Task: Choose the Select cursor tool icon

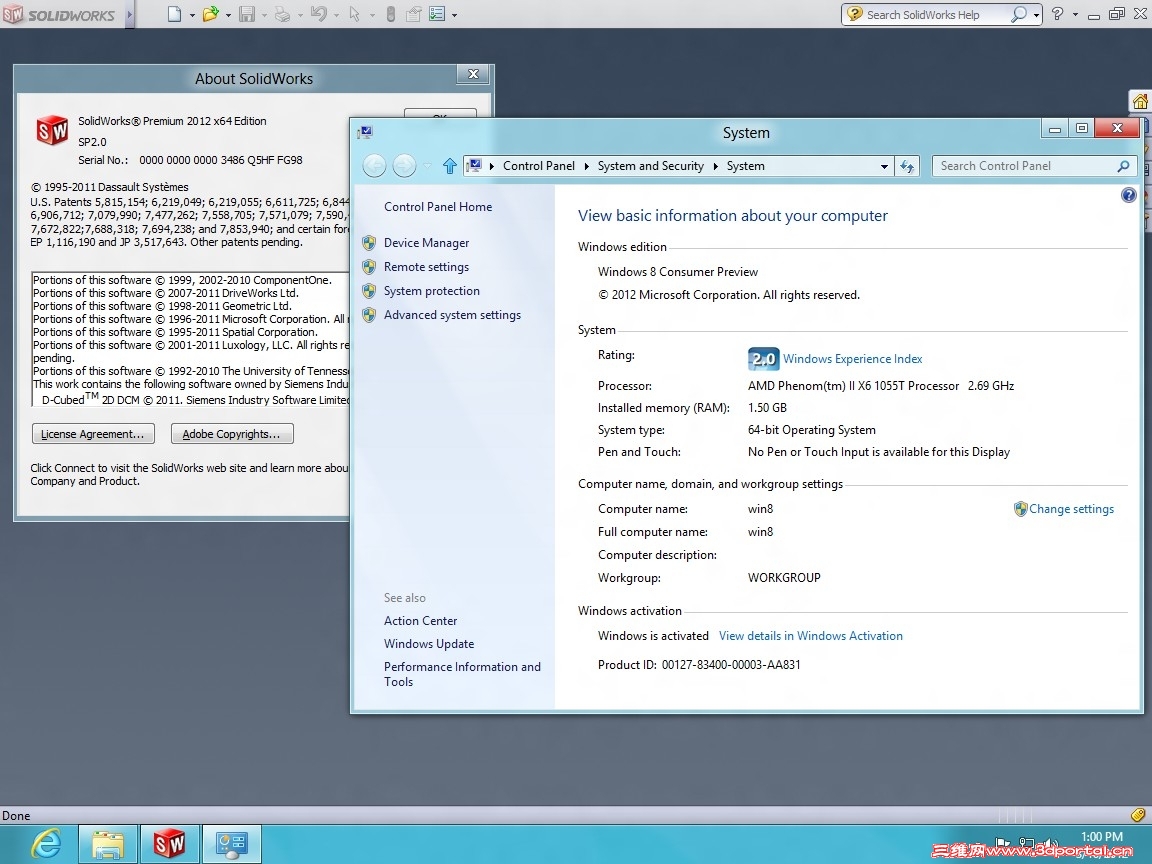Action: (355, 14)
